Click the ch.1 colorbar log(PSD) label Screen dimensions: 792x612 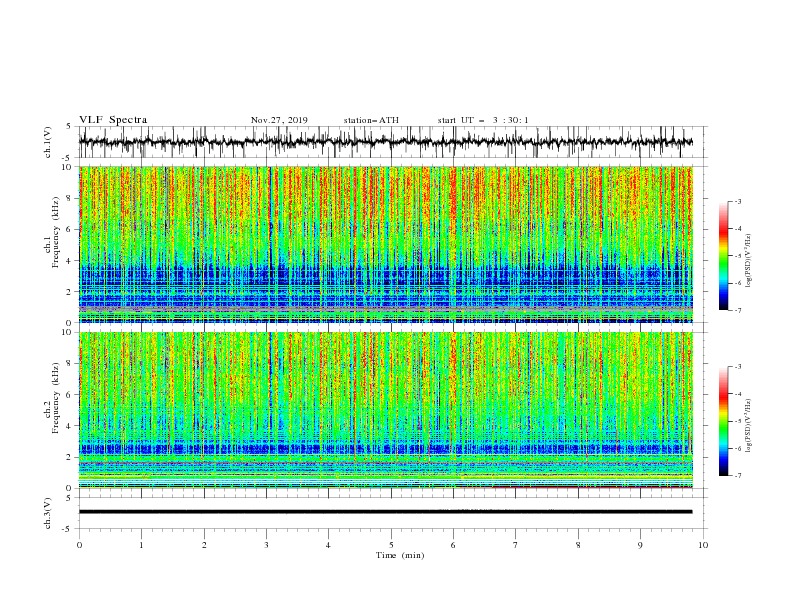click(x=749, y=261)
